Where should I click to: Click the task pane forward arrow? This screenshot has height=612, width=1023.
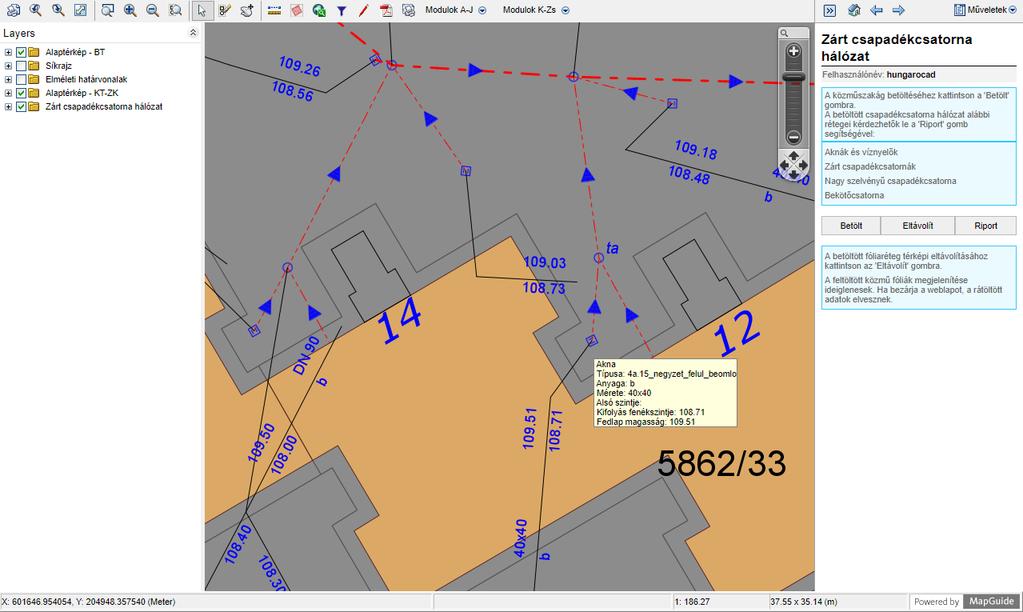[899, 10]
